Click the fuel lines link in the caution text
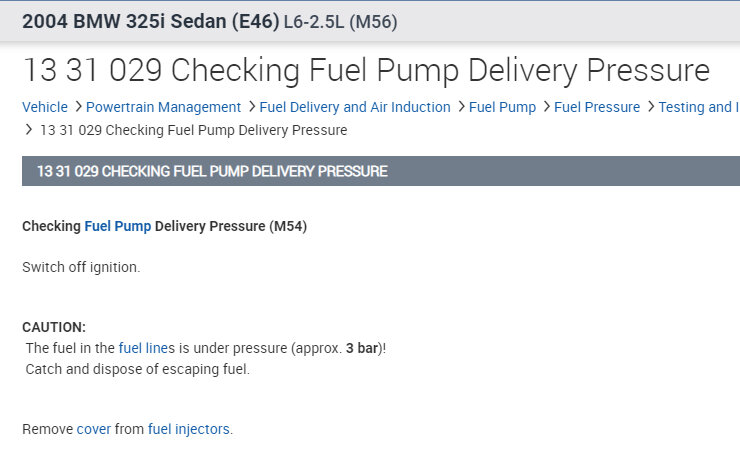This screenshot has height=470, width=740. 146,348
